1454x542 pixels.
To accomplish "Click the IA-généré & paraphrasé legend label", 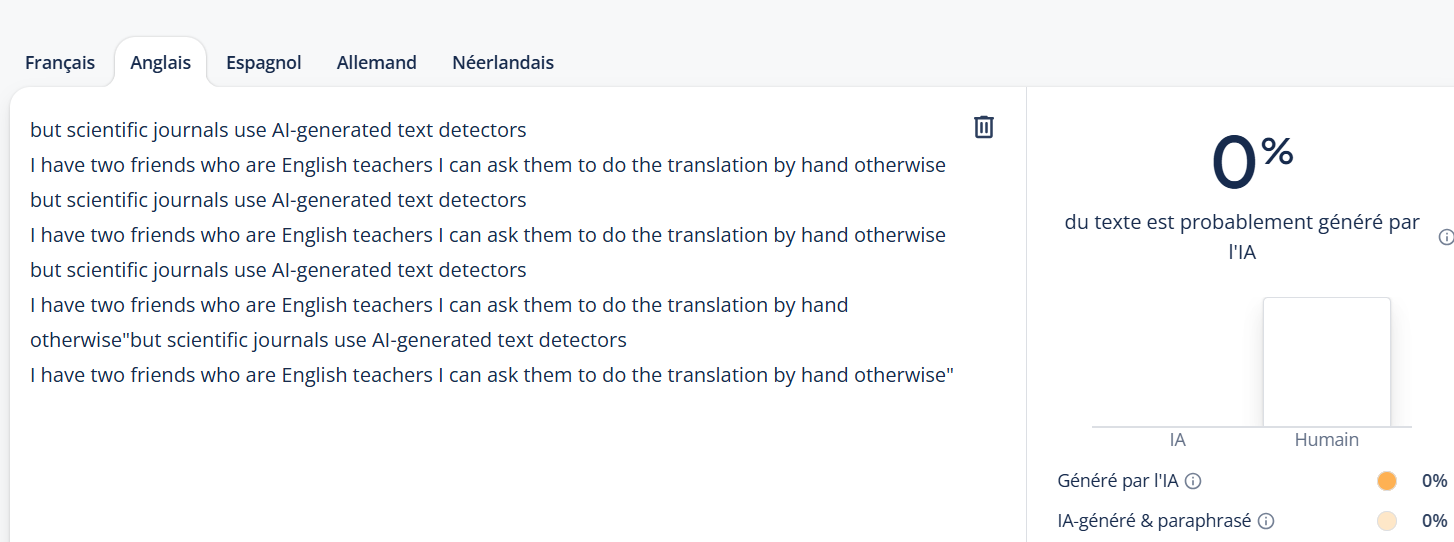I will 1154,521.
